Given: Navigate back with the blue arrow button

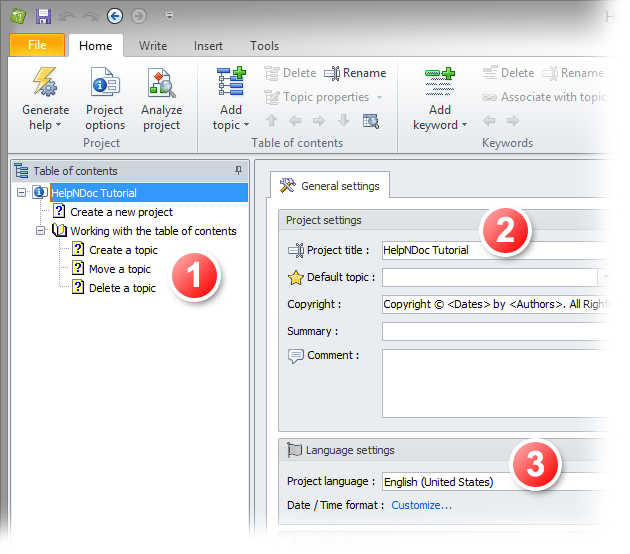Looking at the screenshot, I should tap(115, 16).
